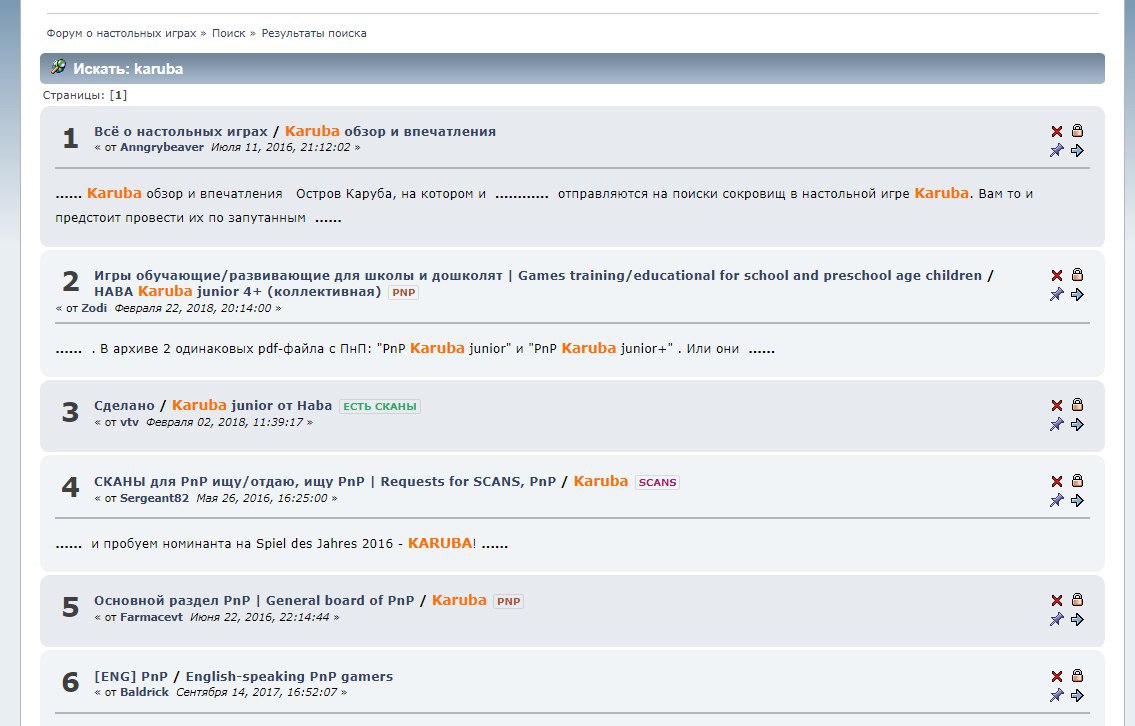Image resolution: width=1135 pixels, height=726 pixels.
Task: Open topic 'Karuba обзор и впечатления'
Action: pyautogui.click(x=390, y=132)
